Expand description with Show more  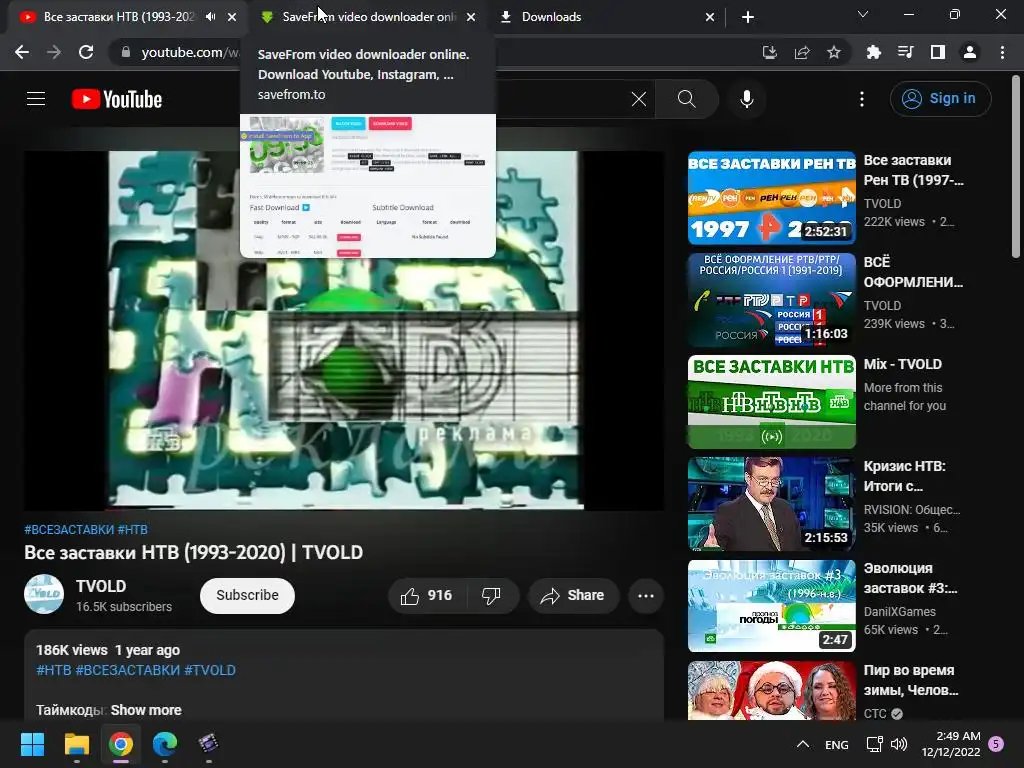146,710
